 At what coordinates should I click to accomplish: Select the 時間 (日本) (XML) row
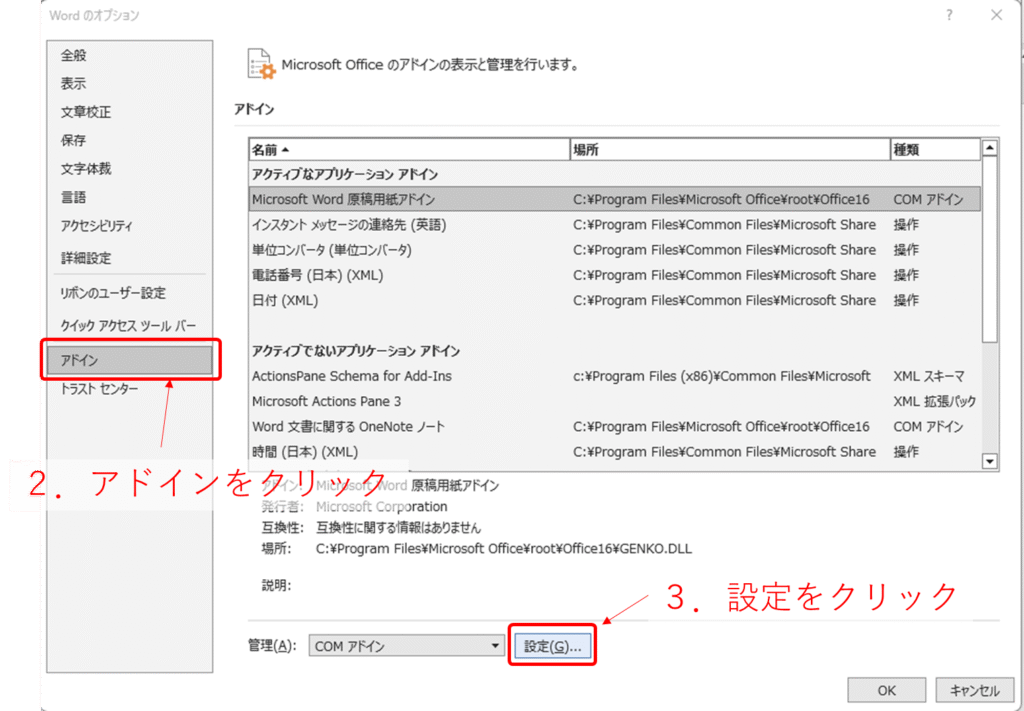point(615,452)
